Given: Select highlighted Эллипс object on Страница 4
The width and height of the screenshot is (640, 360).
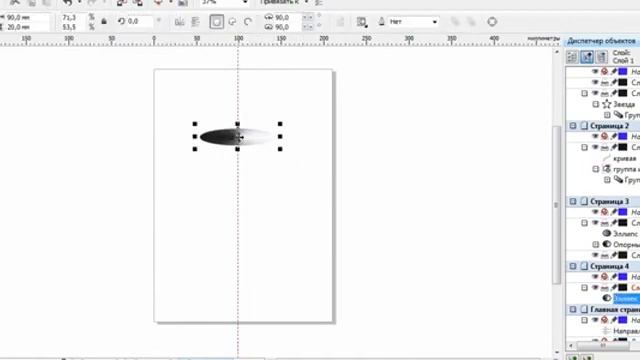Looking at the screenshot, I should coord(627,298).
